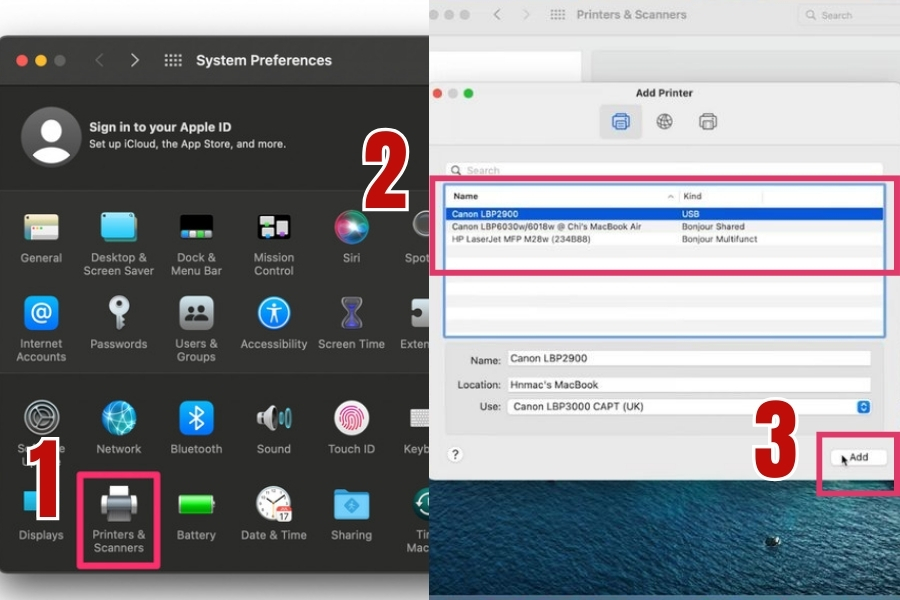
Task: Switch to the Windows printer tab
Action: (708, 122)
